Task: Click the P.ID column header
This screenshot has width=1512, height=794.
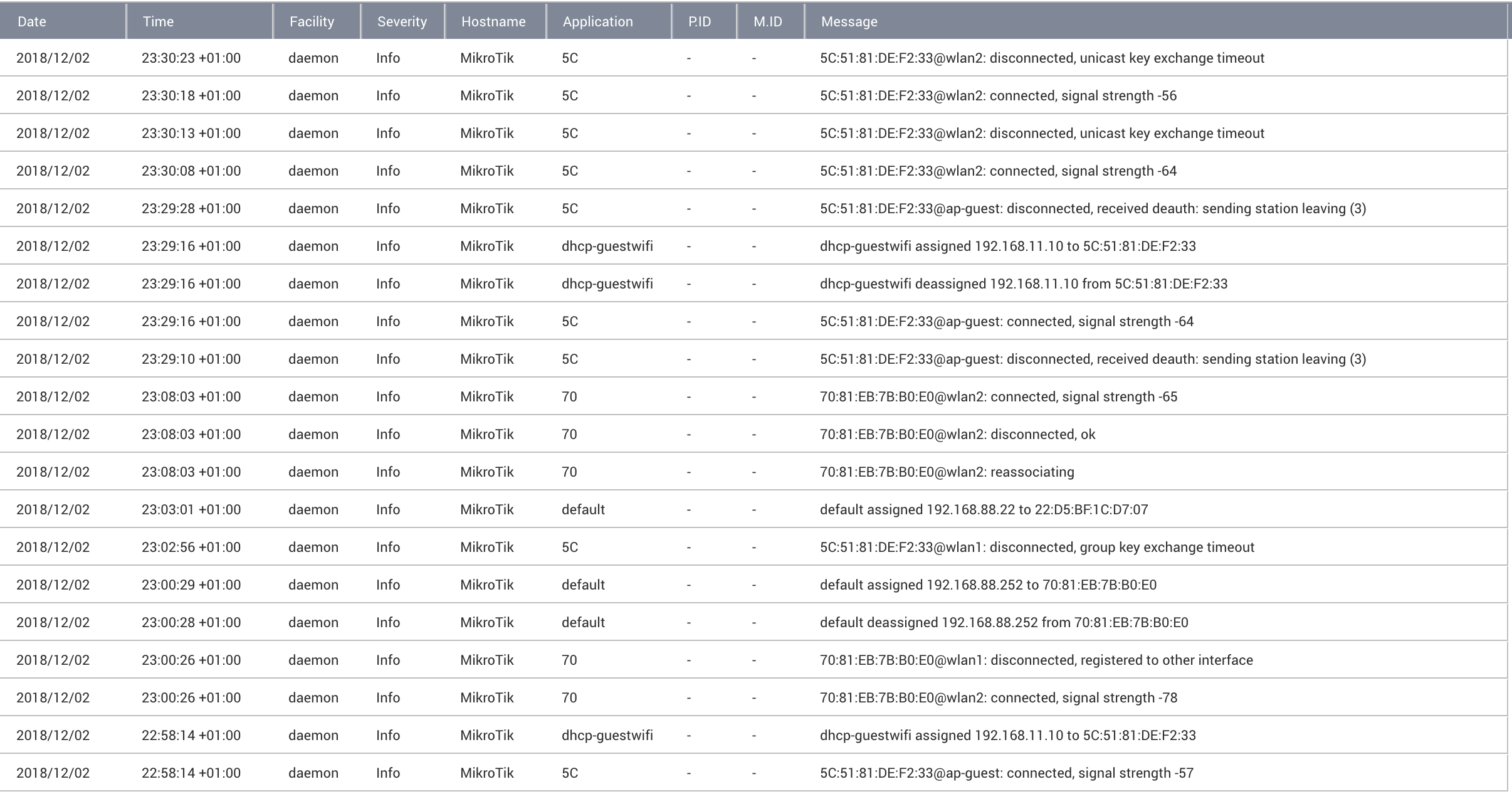Action: tap(704, 21)
